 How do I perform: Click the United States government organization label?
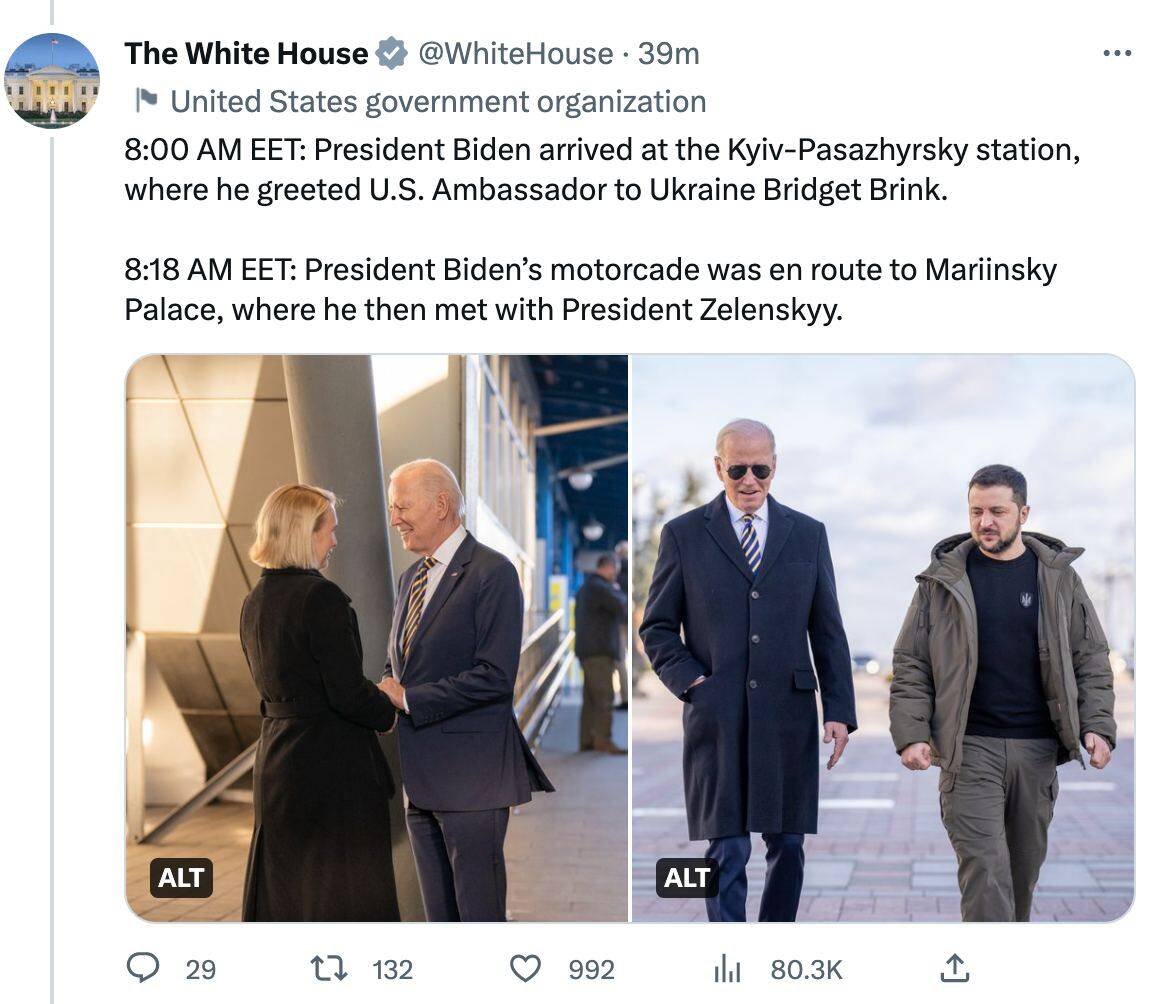[438, 101]
